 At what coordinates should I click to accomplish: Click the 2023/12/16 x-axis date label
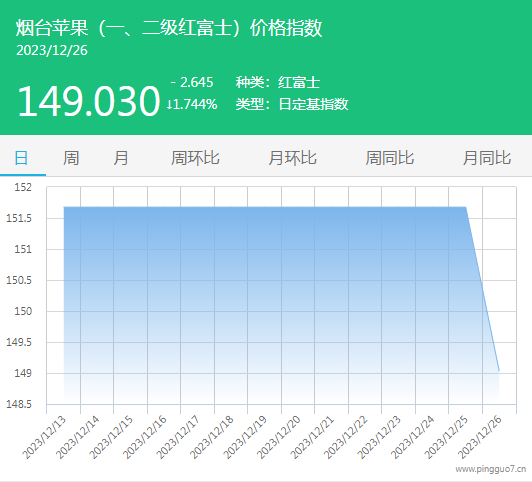[145, 438]
